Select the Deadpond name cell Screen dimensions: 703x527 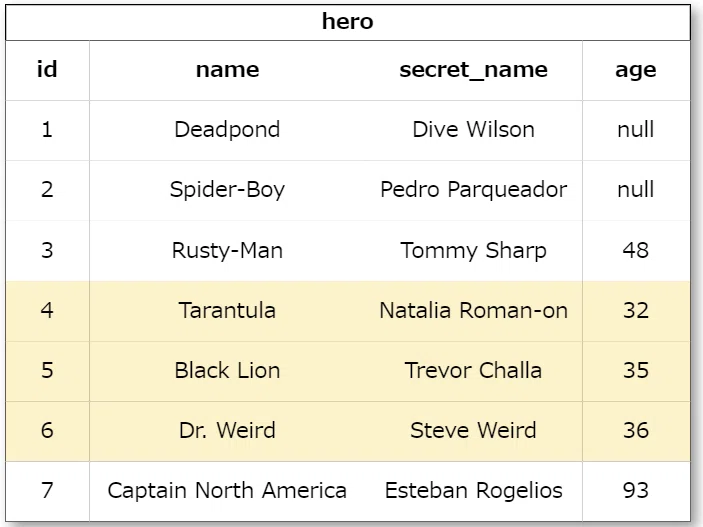(227, 130)
